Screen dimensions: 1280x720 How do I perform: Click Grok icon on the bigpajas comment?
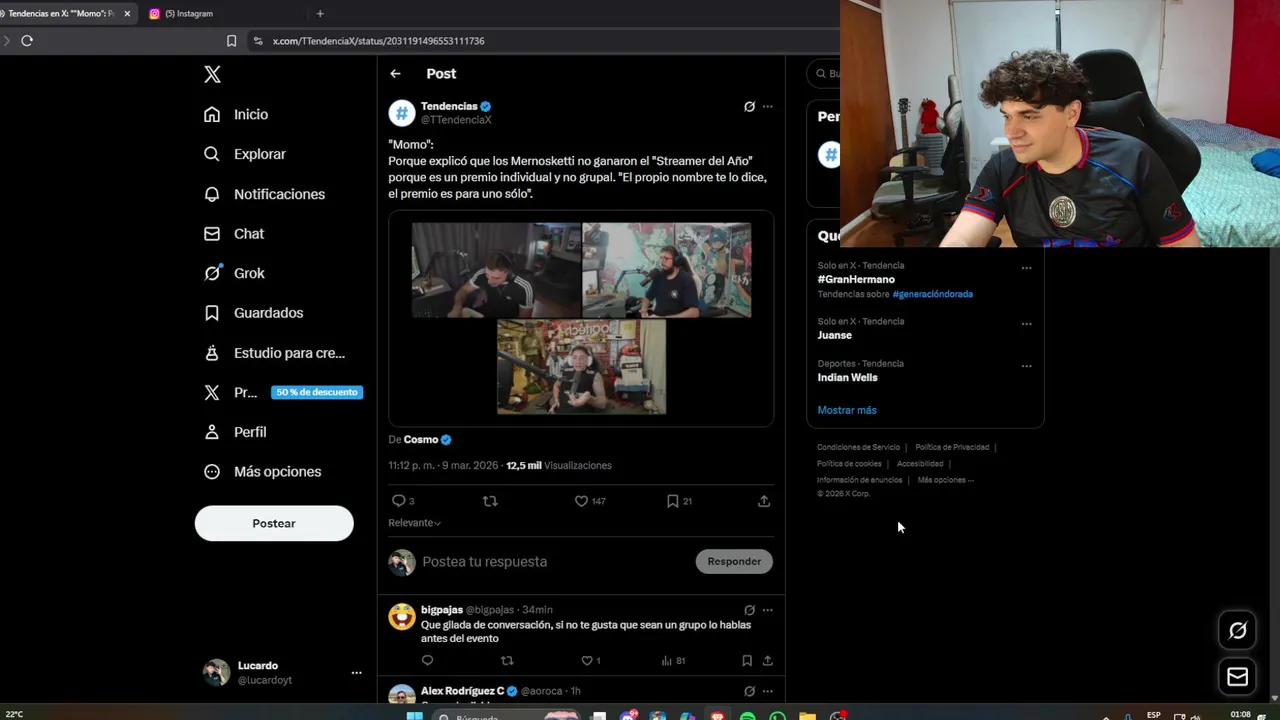tap(749, 610)
